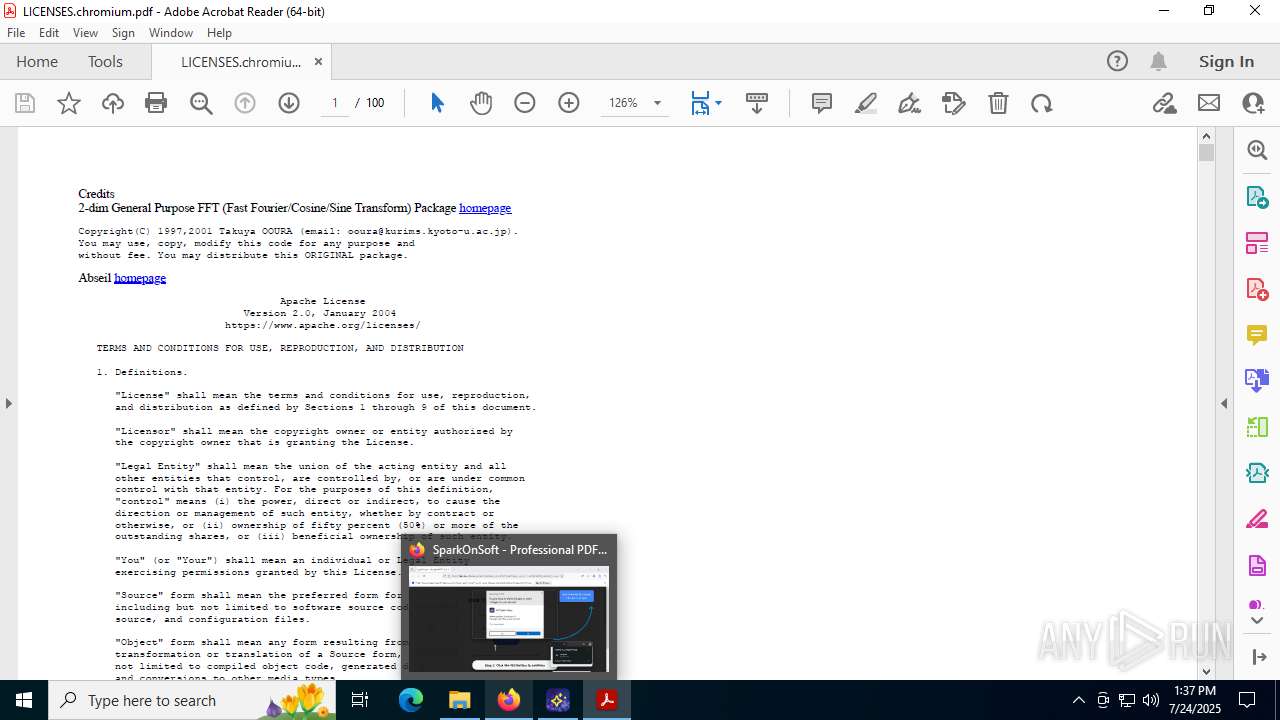The width and height of the screenshot is (1280, 720).
Task: Open the Combine Files tool in right pane
Action: tap(1257, 380)
